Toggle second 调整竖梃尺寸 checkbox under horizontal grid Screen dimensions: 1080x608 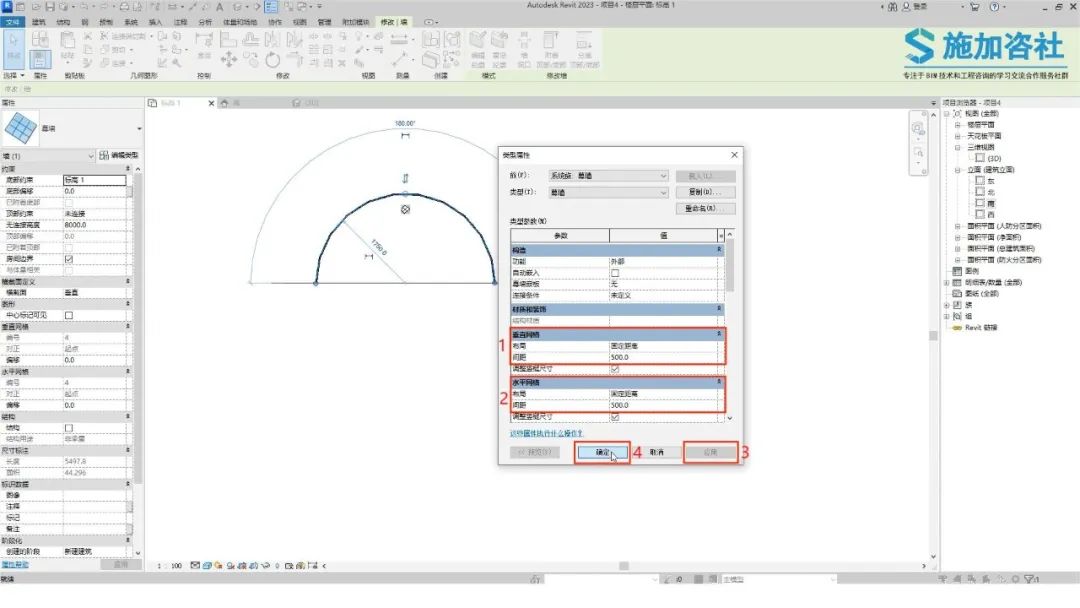tap(615, 417)
